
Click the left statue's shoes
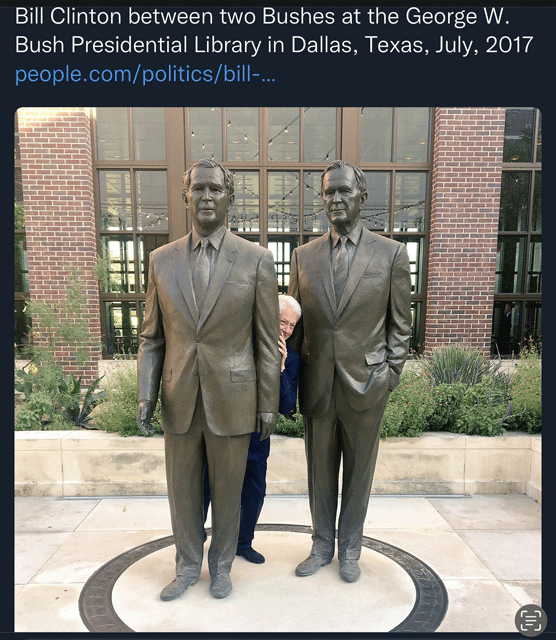(x=196, y=586)
